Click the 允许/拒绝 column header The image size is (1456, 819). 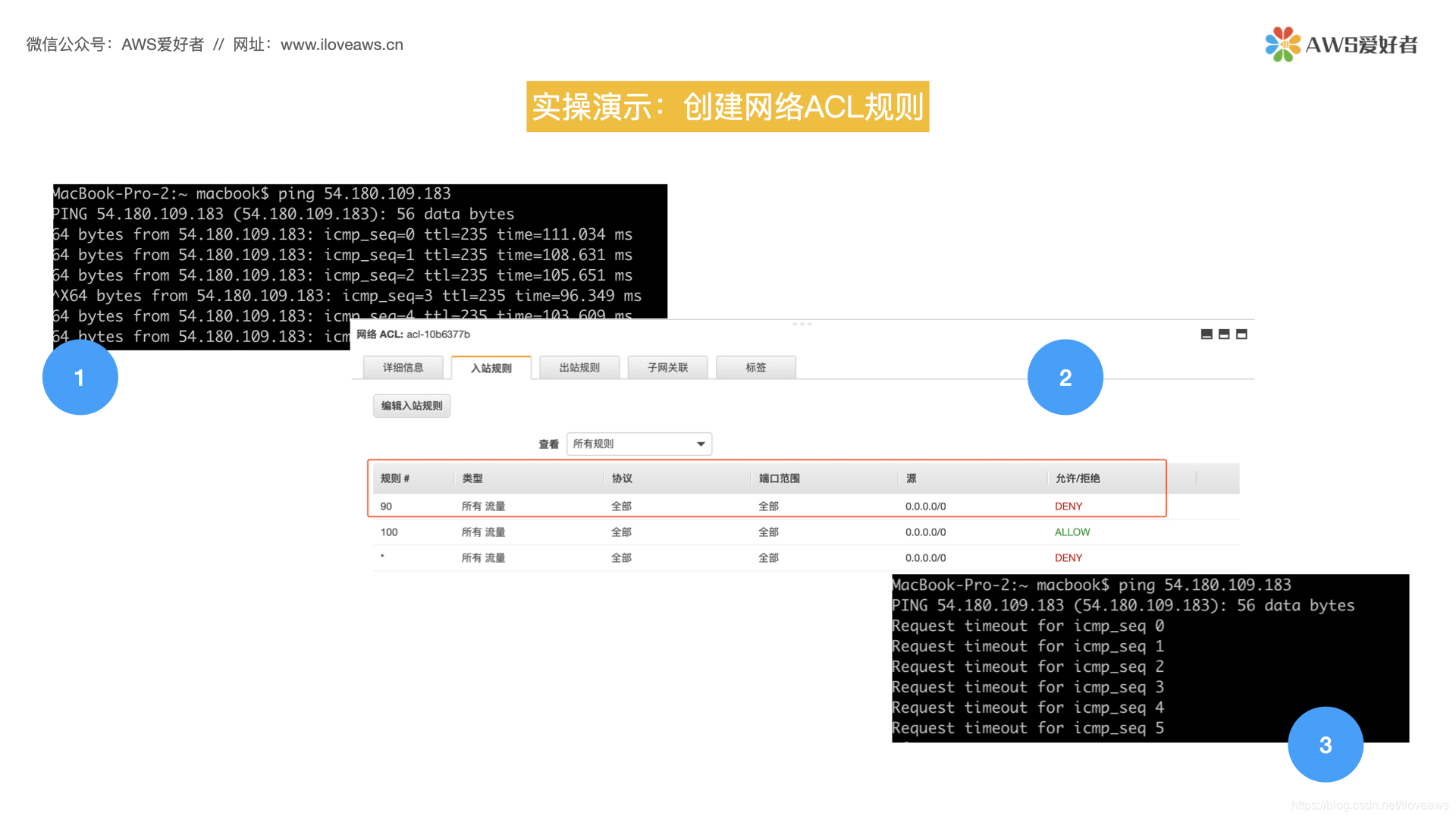[1077, 479]
